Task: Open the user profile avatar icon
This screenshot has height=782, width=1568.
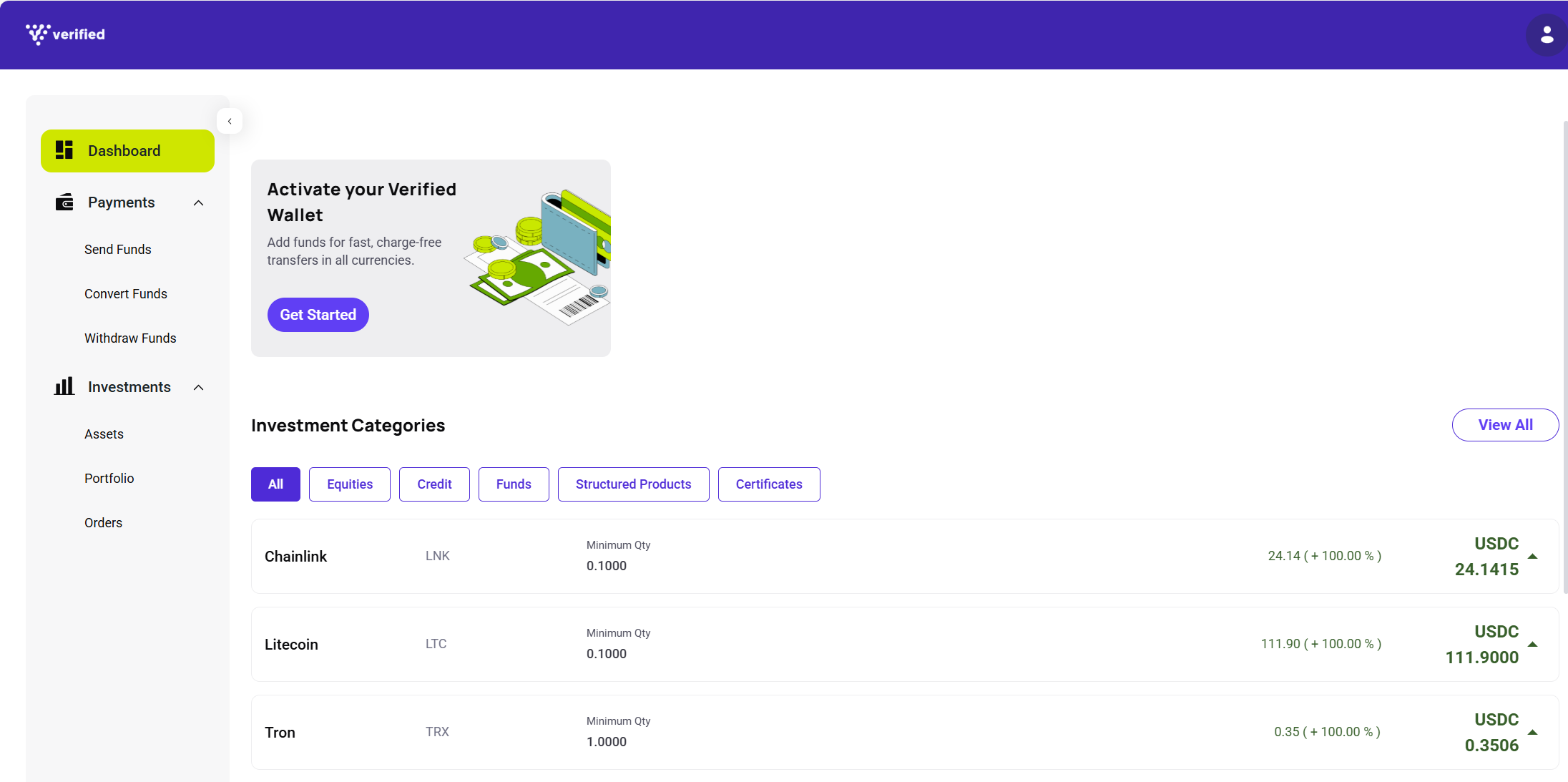Action: (1546, 34)
